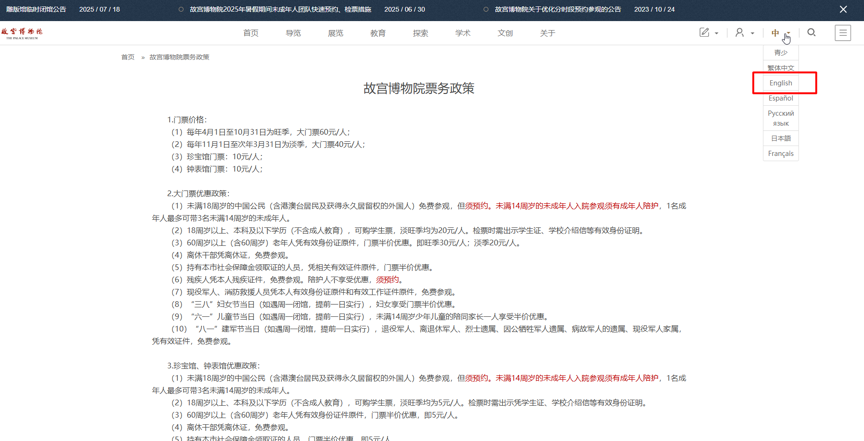The width and height of the screenshot is (864, 441).
Task: Click the edit/pencil icon in header
Action: pos(704,33)
